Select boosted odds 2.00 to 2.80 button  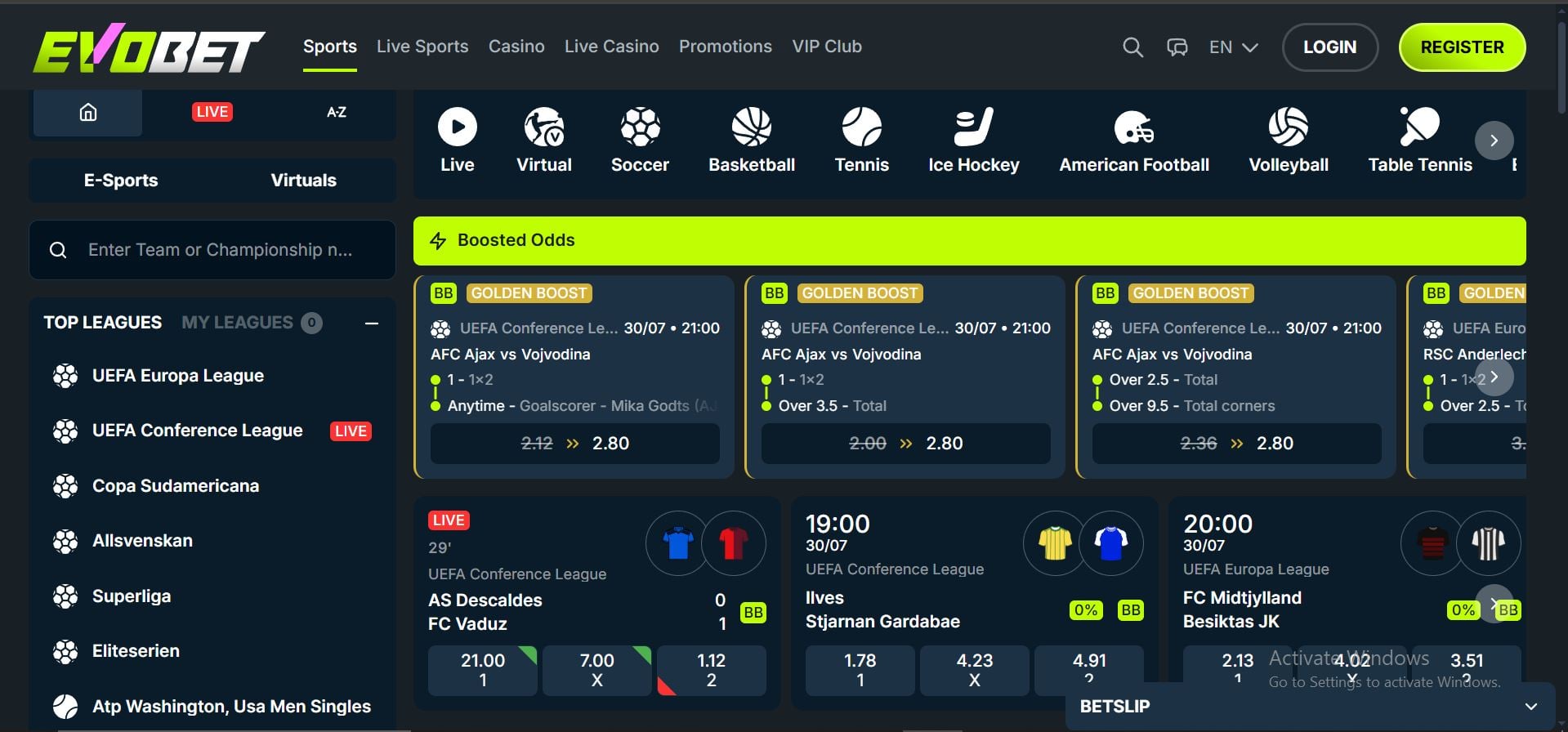click(906, 444)
